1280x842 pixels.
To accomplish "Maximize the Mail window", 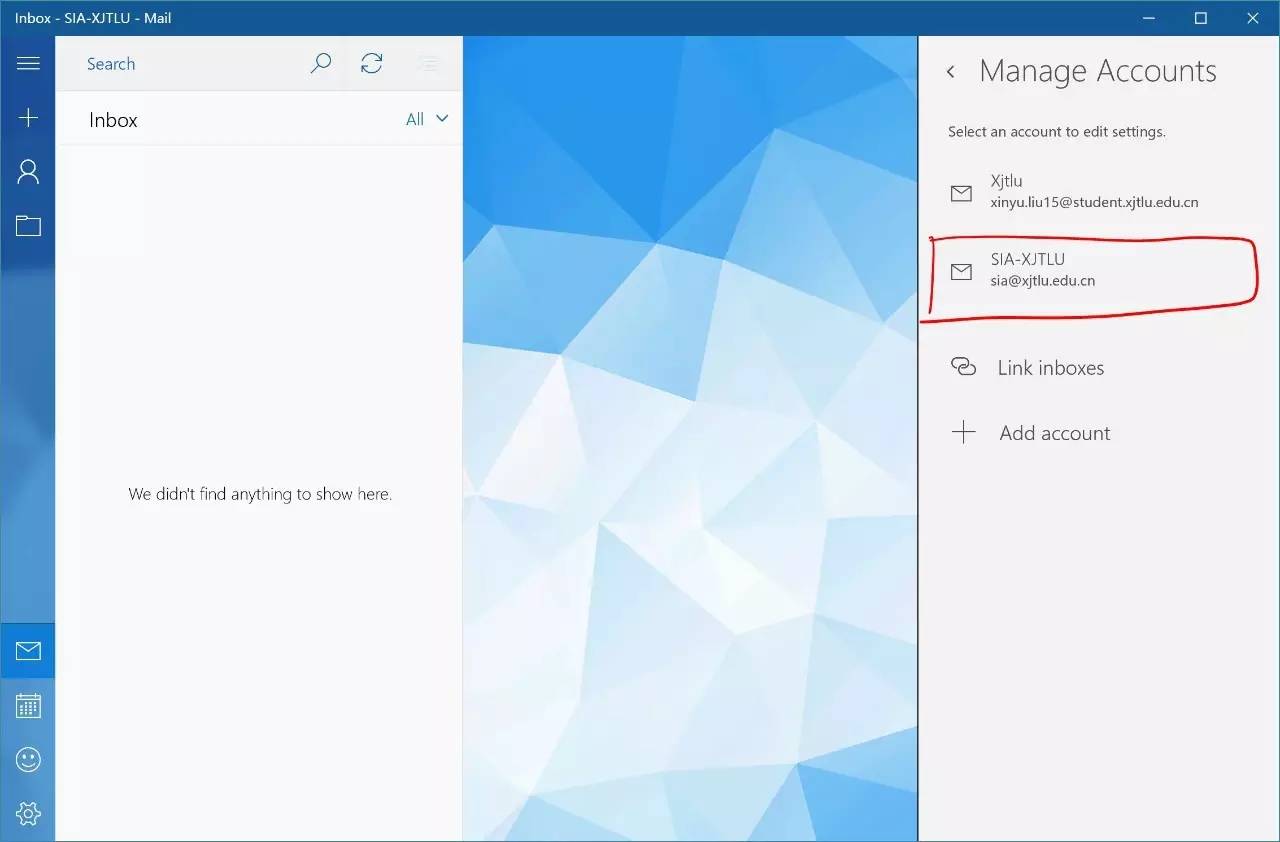I will [x=1201, y=18].
